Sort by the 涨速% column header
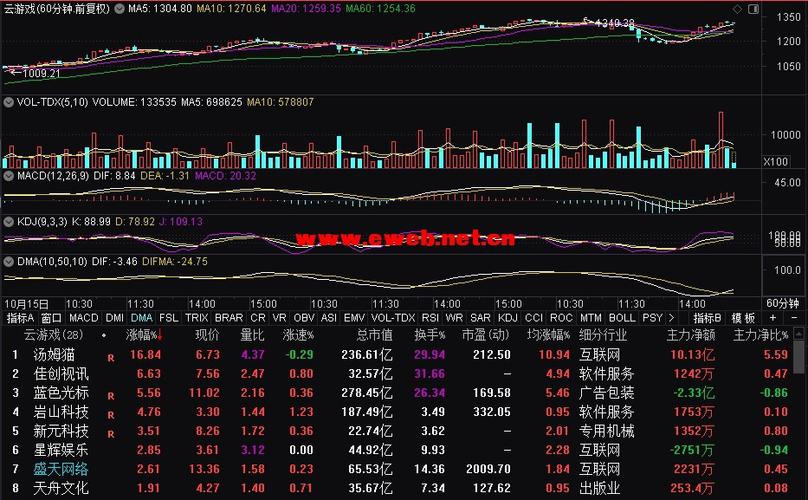 pos(298,335)
